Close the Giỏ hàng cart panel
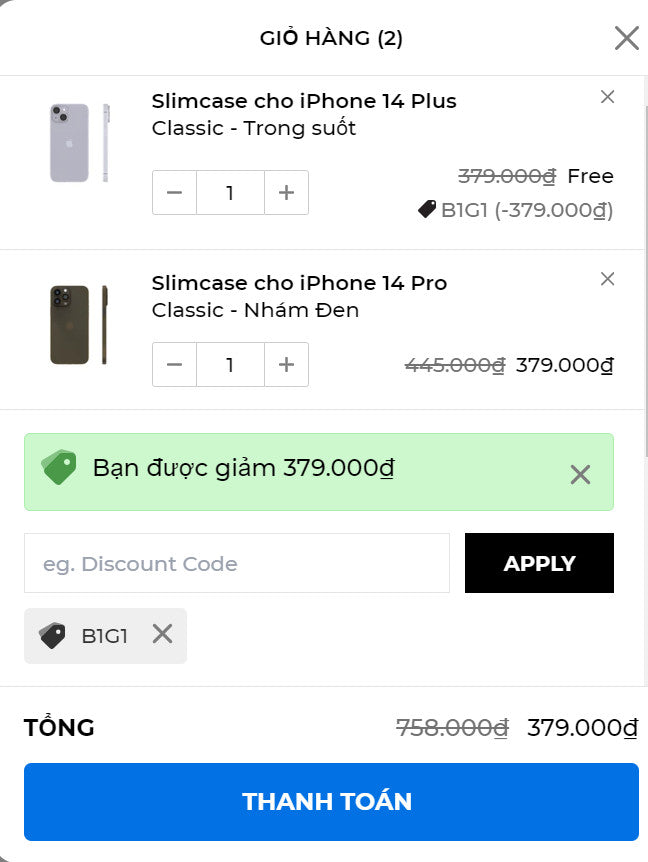This screenshot has width=648, height=862. click(x=626, y=38)
